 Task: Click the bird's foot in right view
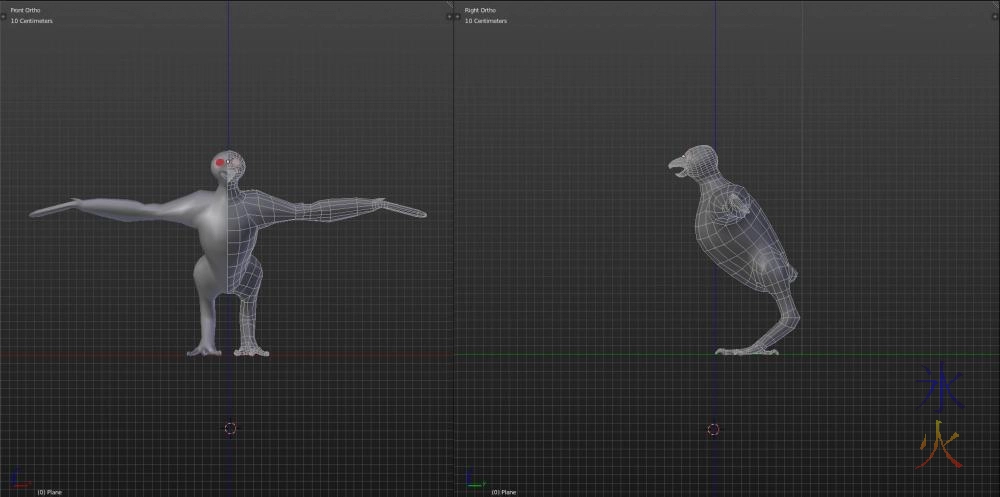pyautogui.click(x=738, y=350)
